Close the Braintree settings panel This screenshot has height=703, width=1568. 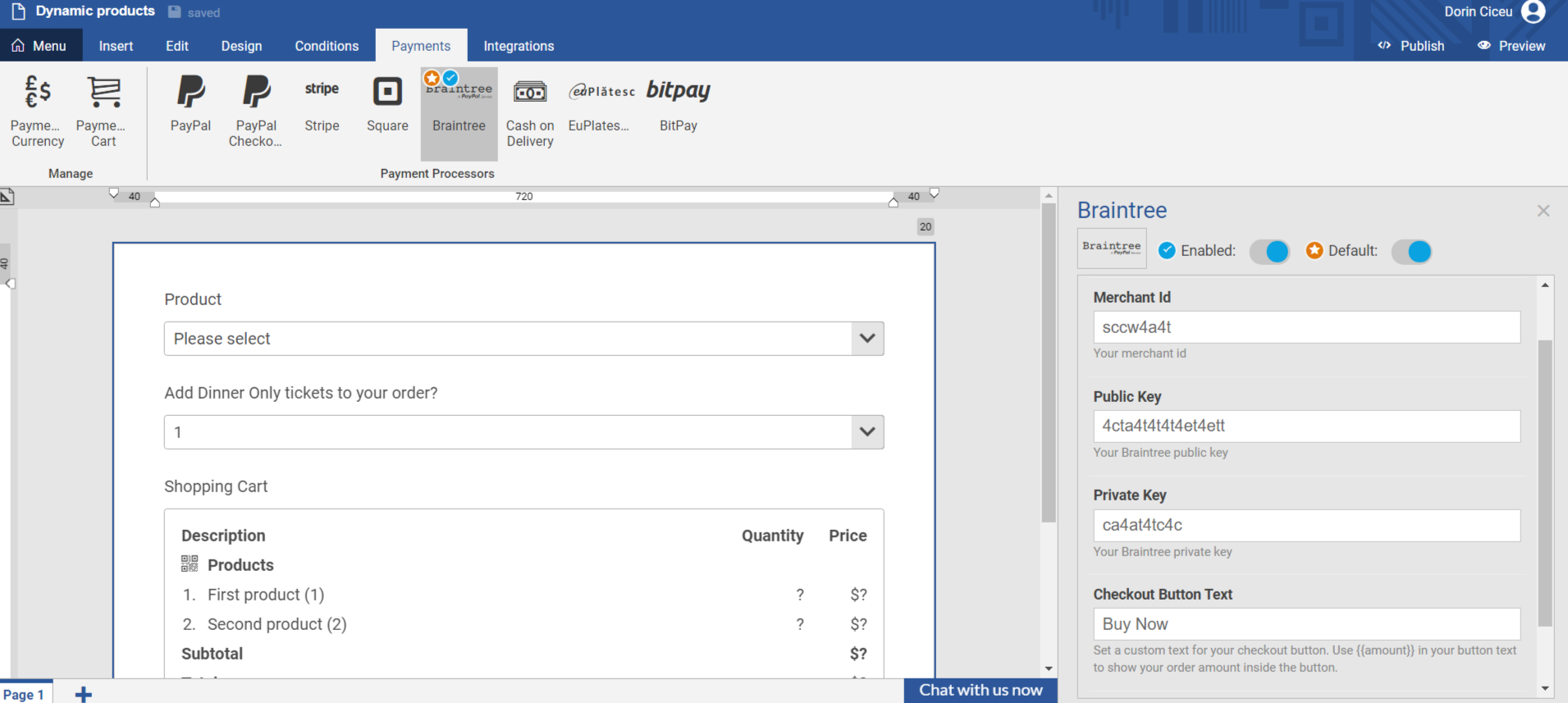coord(1543,211)
